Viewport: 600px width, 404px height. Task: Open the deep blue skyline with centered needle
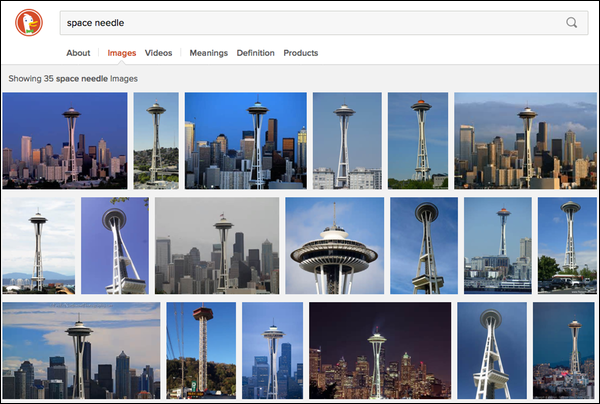pos(245,141)
